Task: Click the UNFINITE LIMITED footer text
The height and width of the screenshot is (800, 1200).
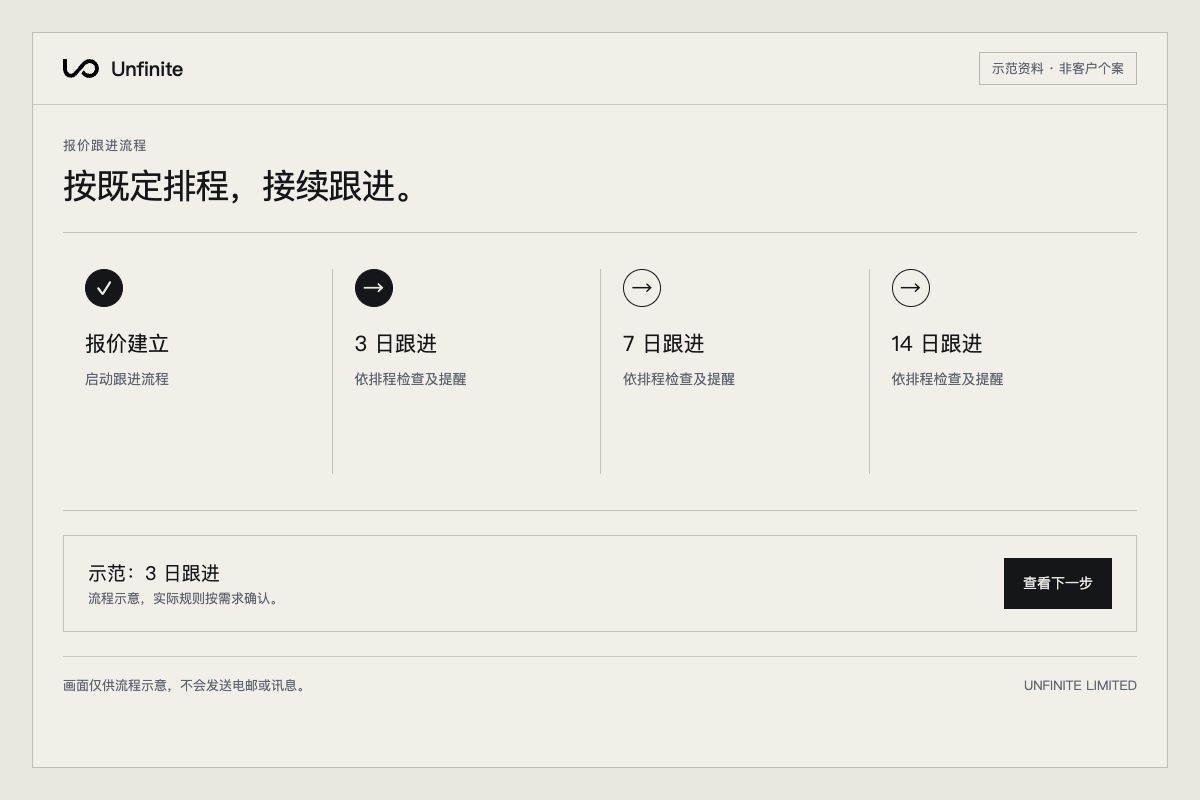Action: 1080,685
